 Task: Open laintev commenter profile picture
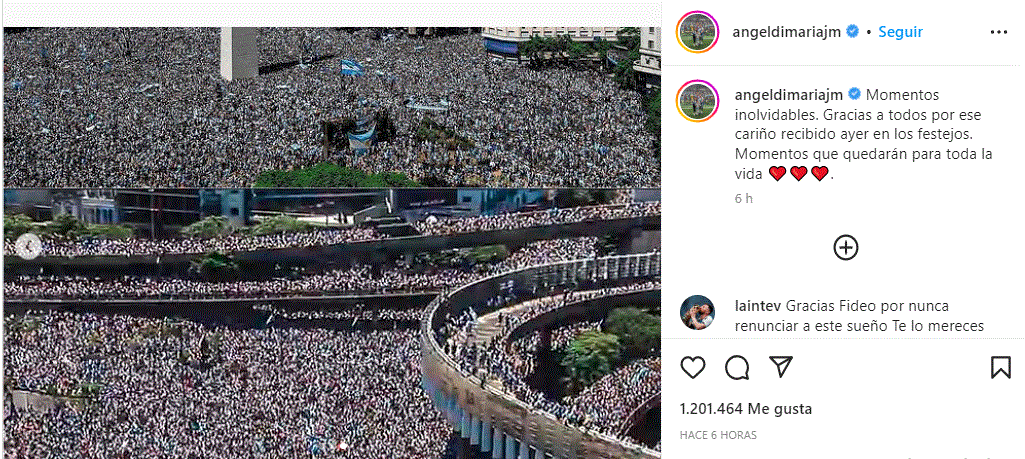tap(697, 312)
